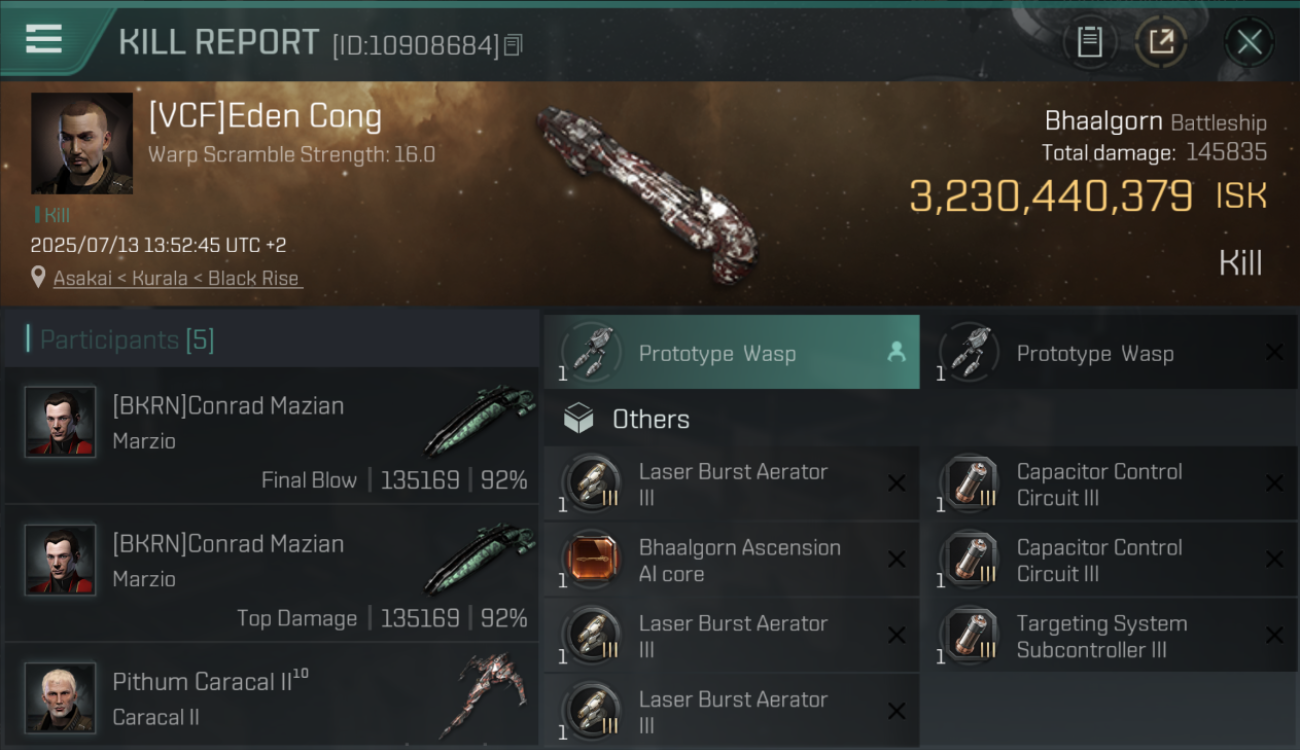Click the second Prototype Wasp drone

point(1110,352)
